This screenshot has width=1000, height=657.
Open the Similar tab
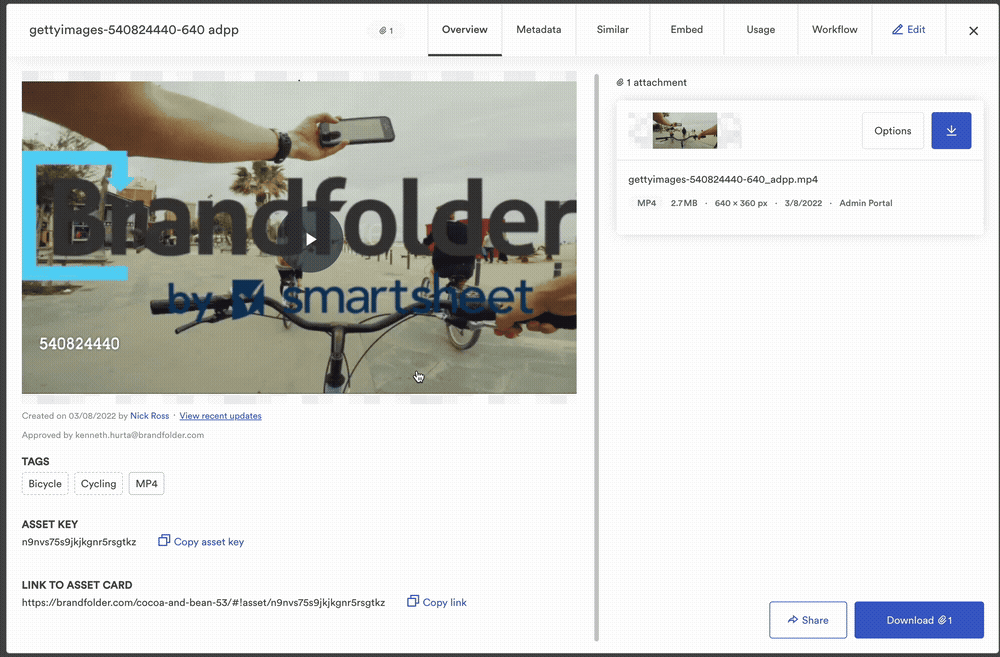612,29
